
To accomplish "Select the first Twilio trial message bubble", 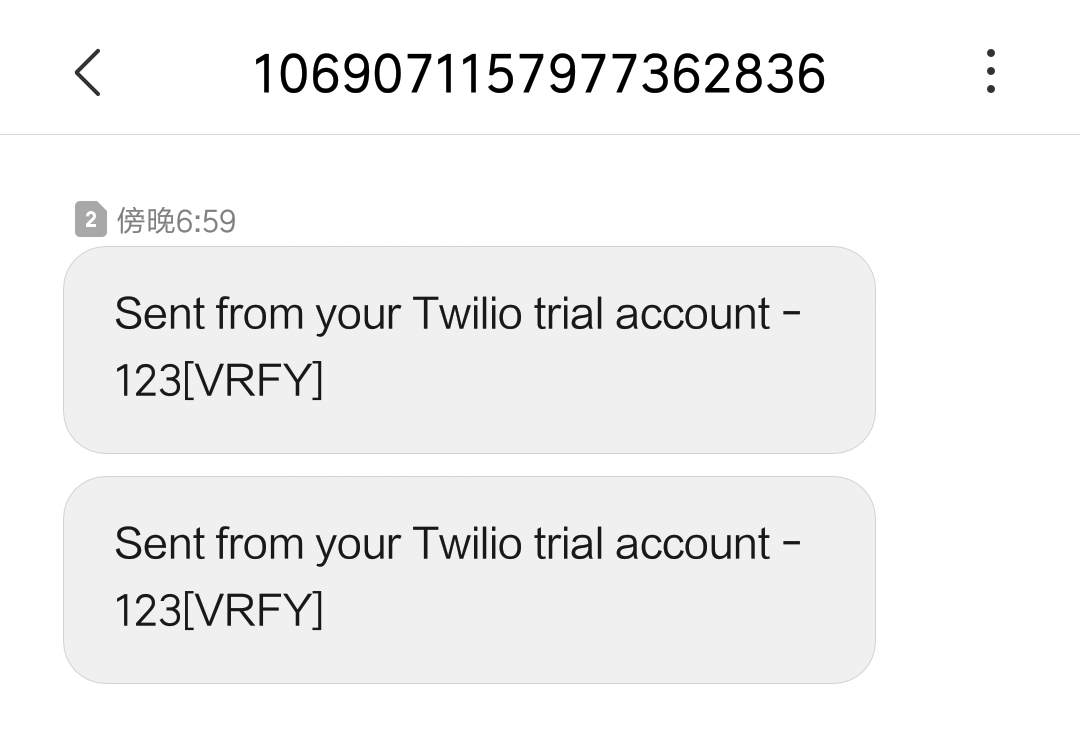I will (x=469, y=350).
